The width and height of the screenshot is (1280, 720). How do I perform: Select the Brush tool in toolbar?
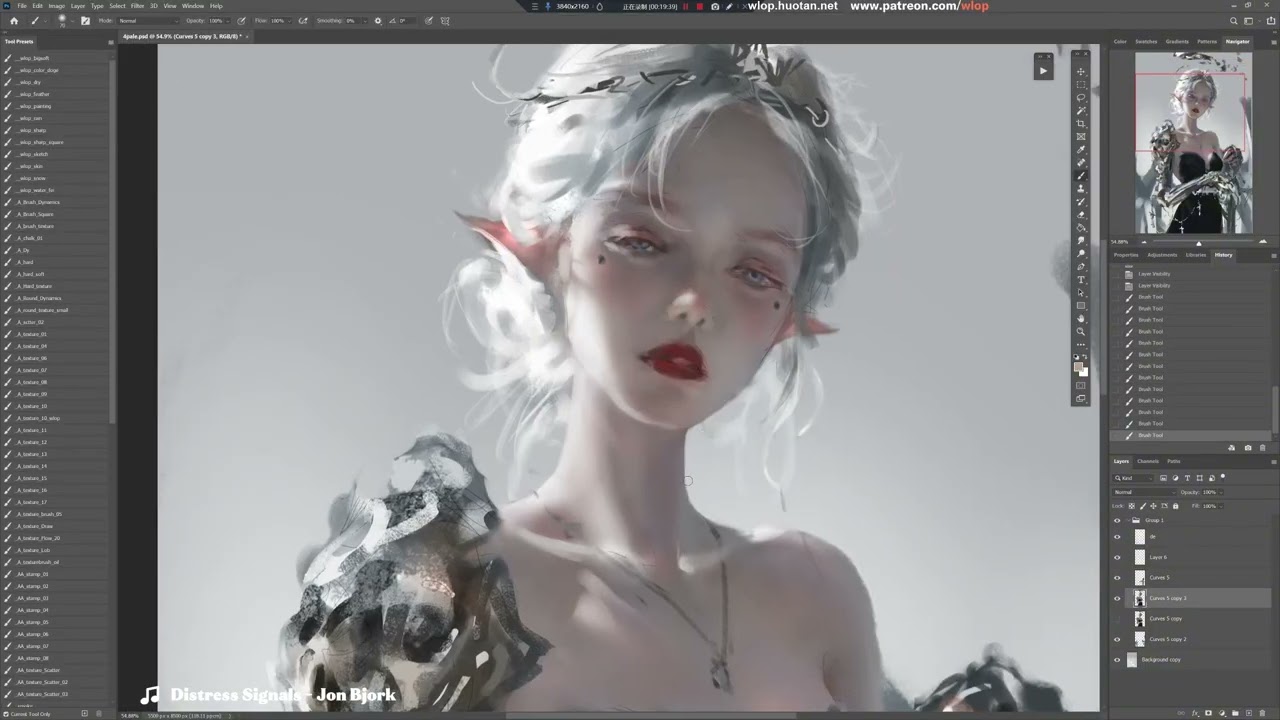pos(1081,176)
